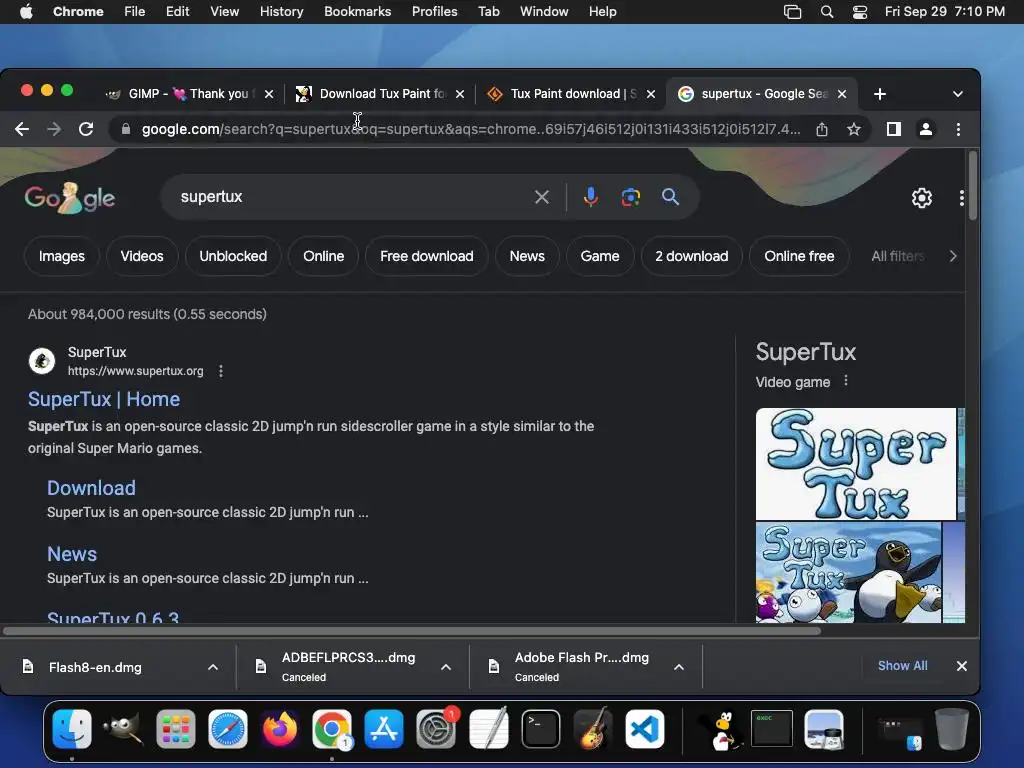This screenshot has width=1024, height=768.
Task: Open the Profiles menu
Action: [434, 12]
